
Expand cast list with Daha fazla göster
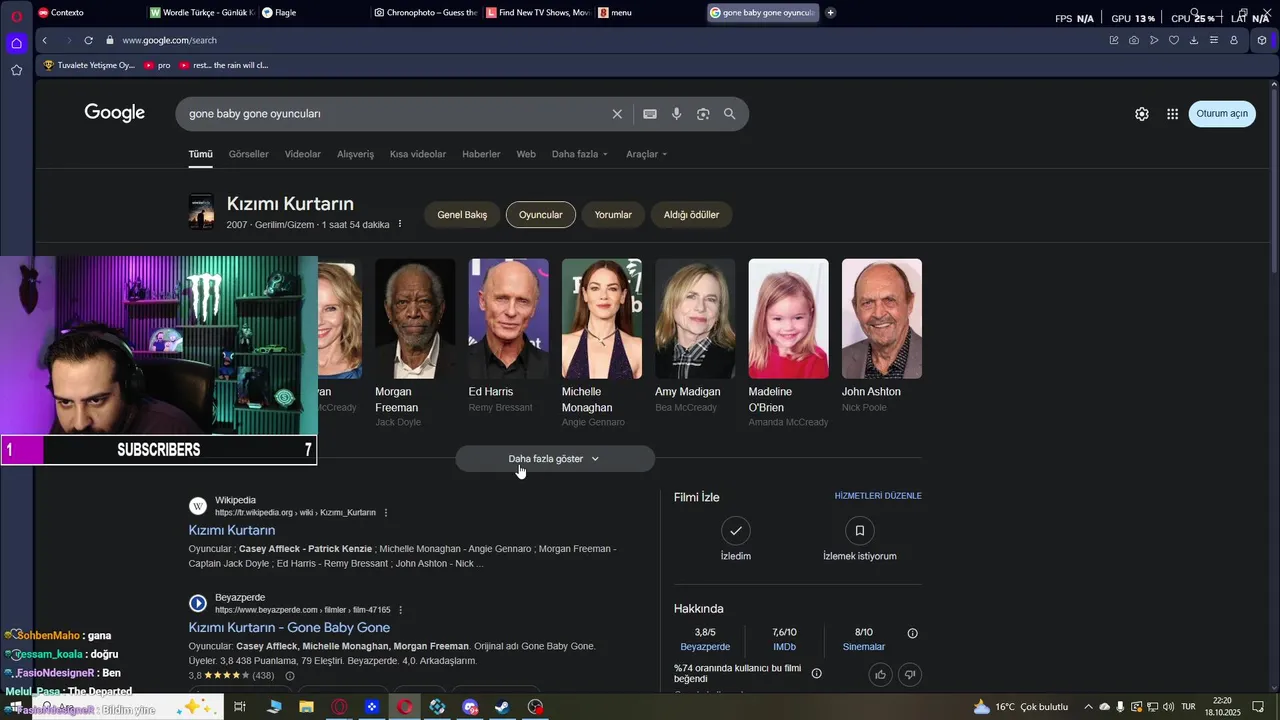tap(555, 459)
